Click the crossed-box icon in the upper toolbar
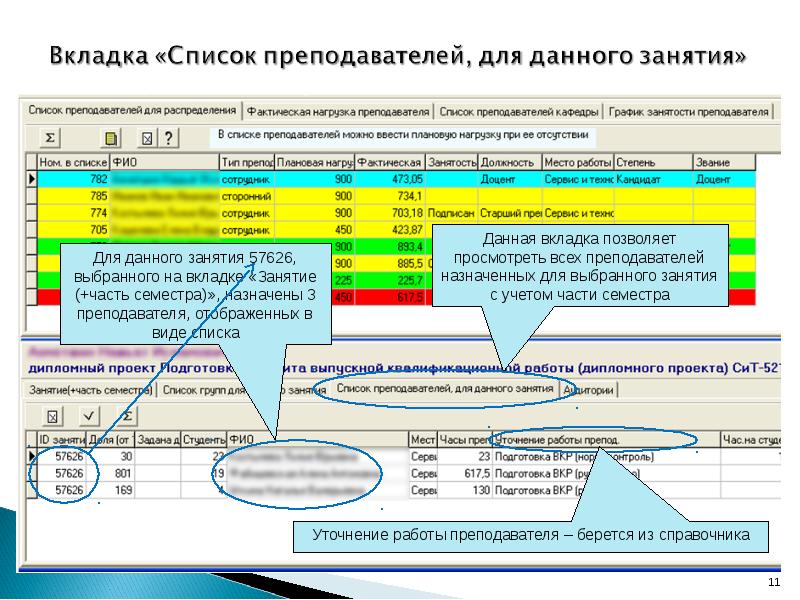The width and height of the screenshot is (800, 600). 147,137
